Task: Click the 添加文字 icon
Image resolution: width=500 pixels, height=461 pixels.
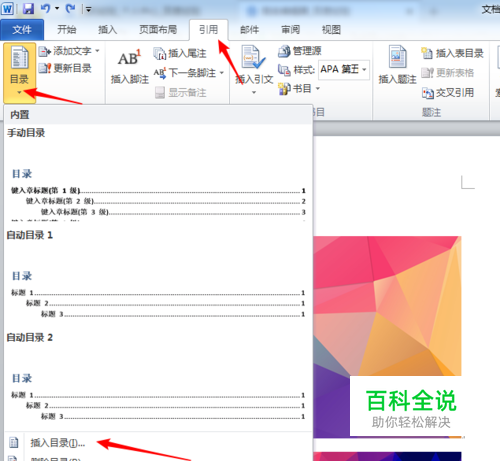Action: [x=45, y=51]
